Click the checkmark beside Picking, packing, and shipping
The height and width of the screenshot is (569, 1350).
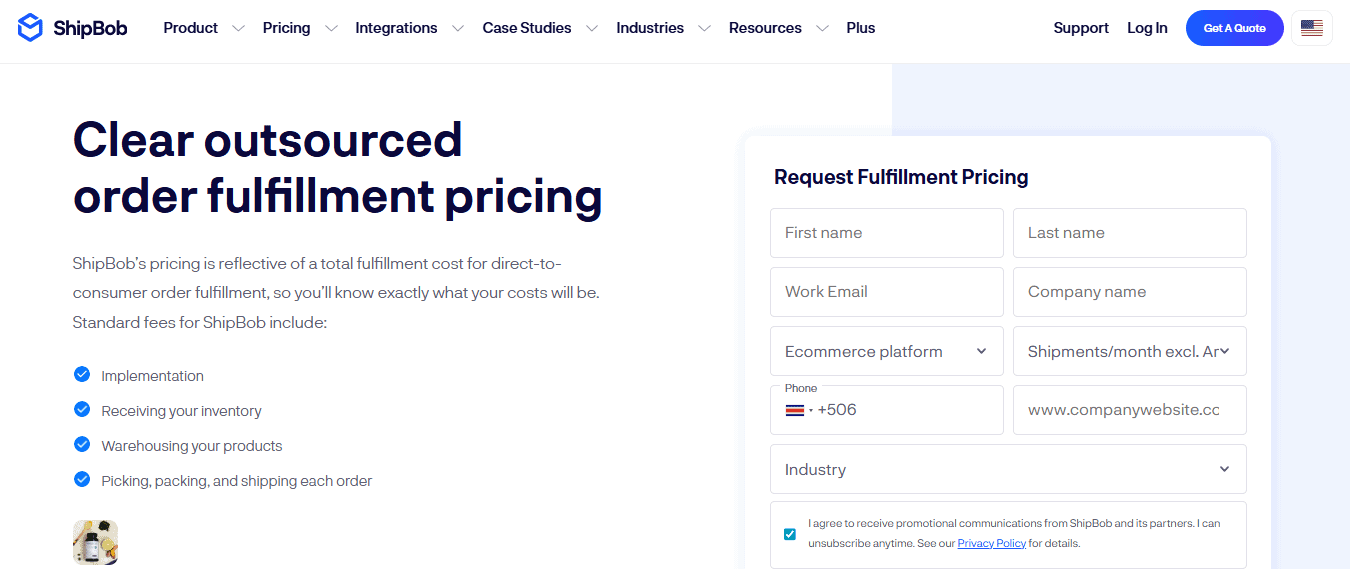point(82,479)
